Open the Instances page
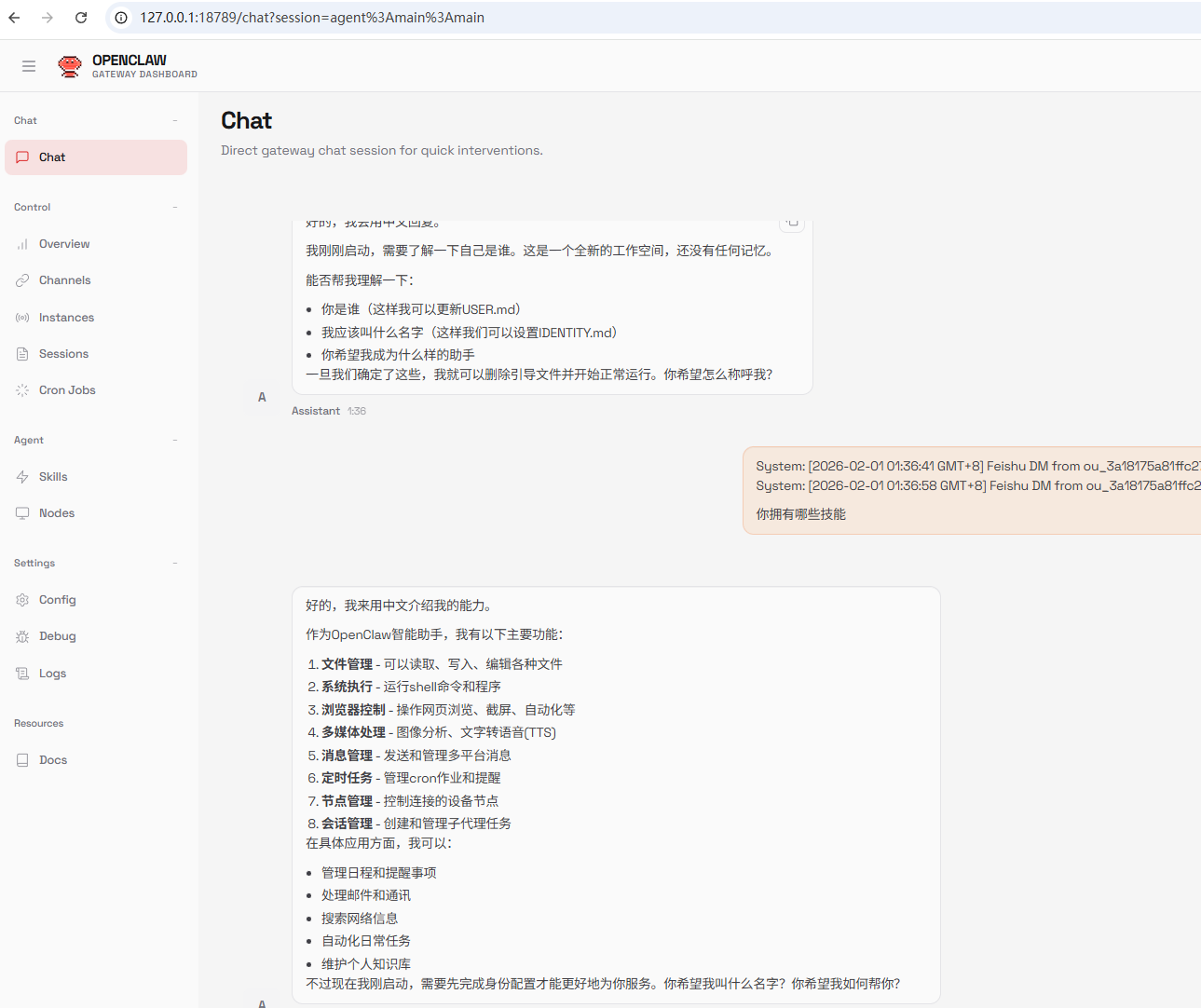 pyautogui.click(x=96, y=318)
